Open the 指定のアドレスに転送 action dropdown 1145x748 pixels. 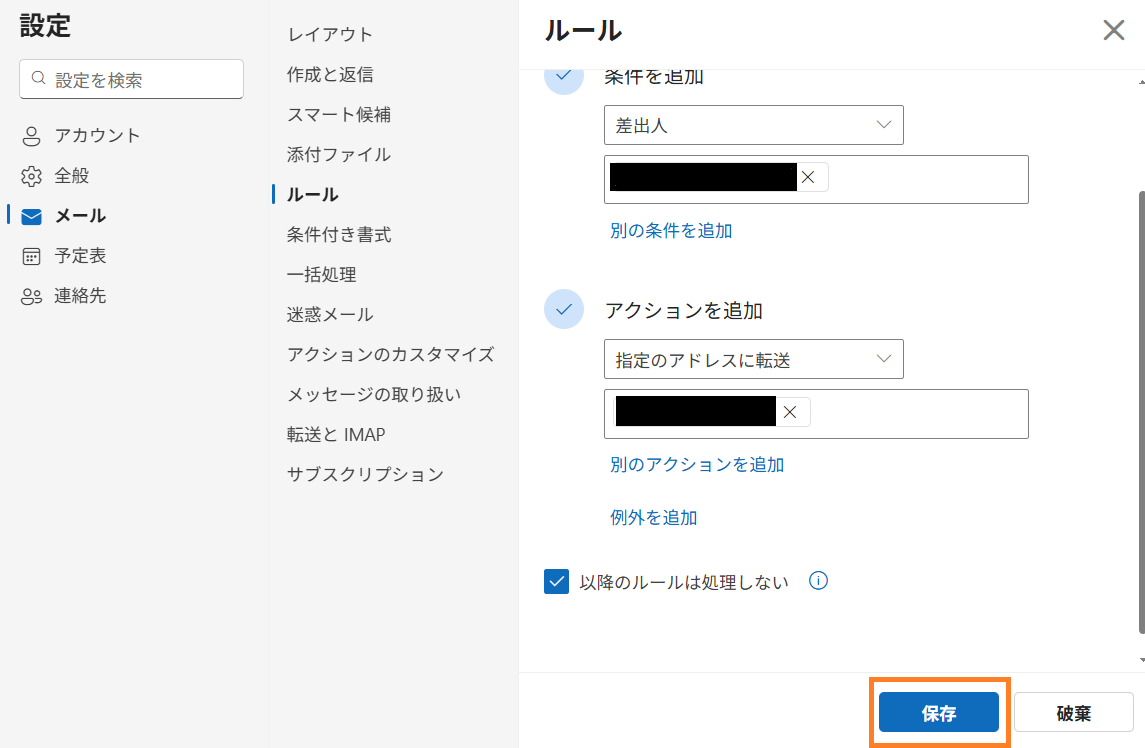[753, 359]
